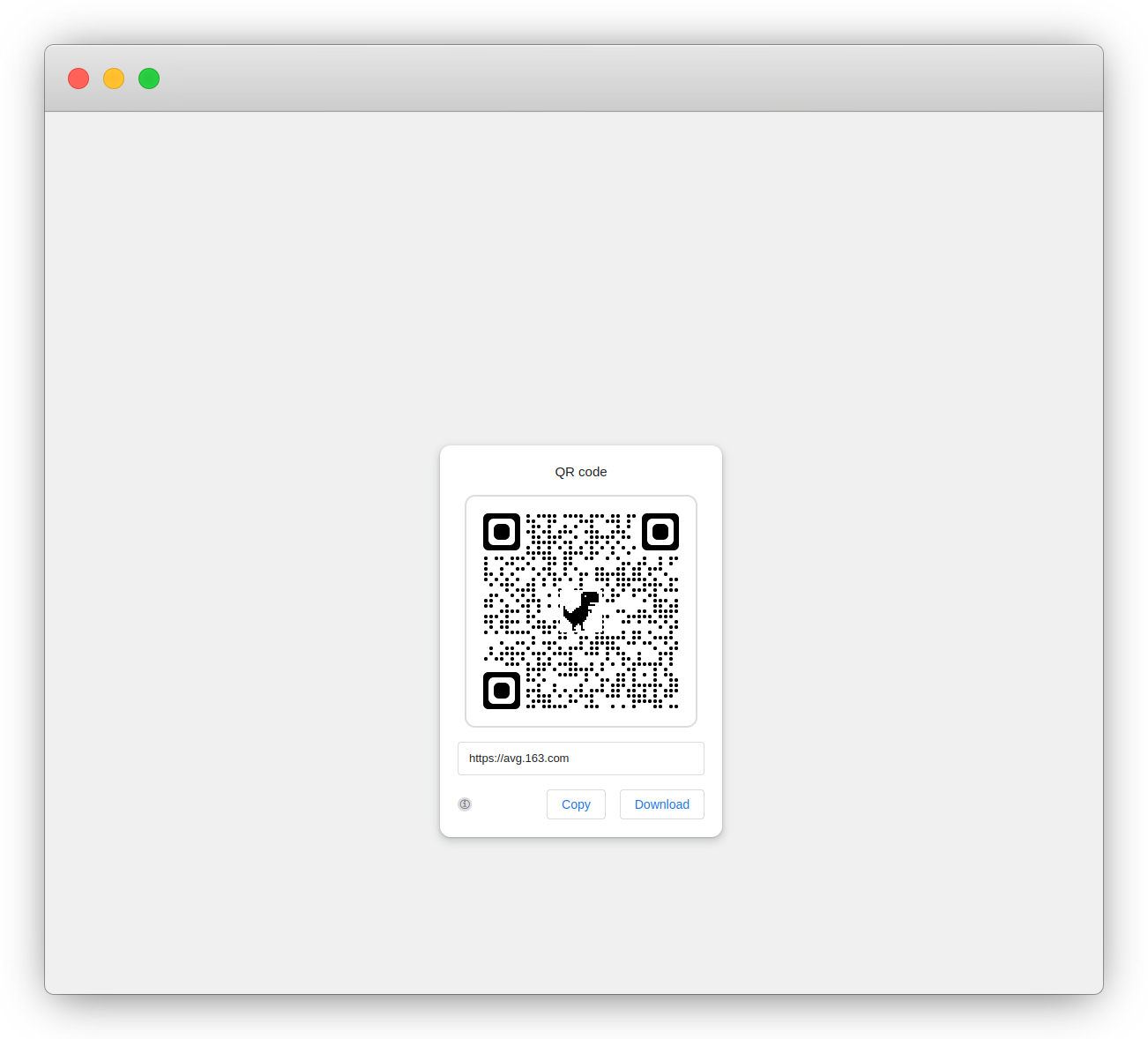Click the "QR code" title text
1148x1039 pixels.
coord(581,472)
